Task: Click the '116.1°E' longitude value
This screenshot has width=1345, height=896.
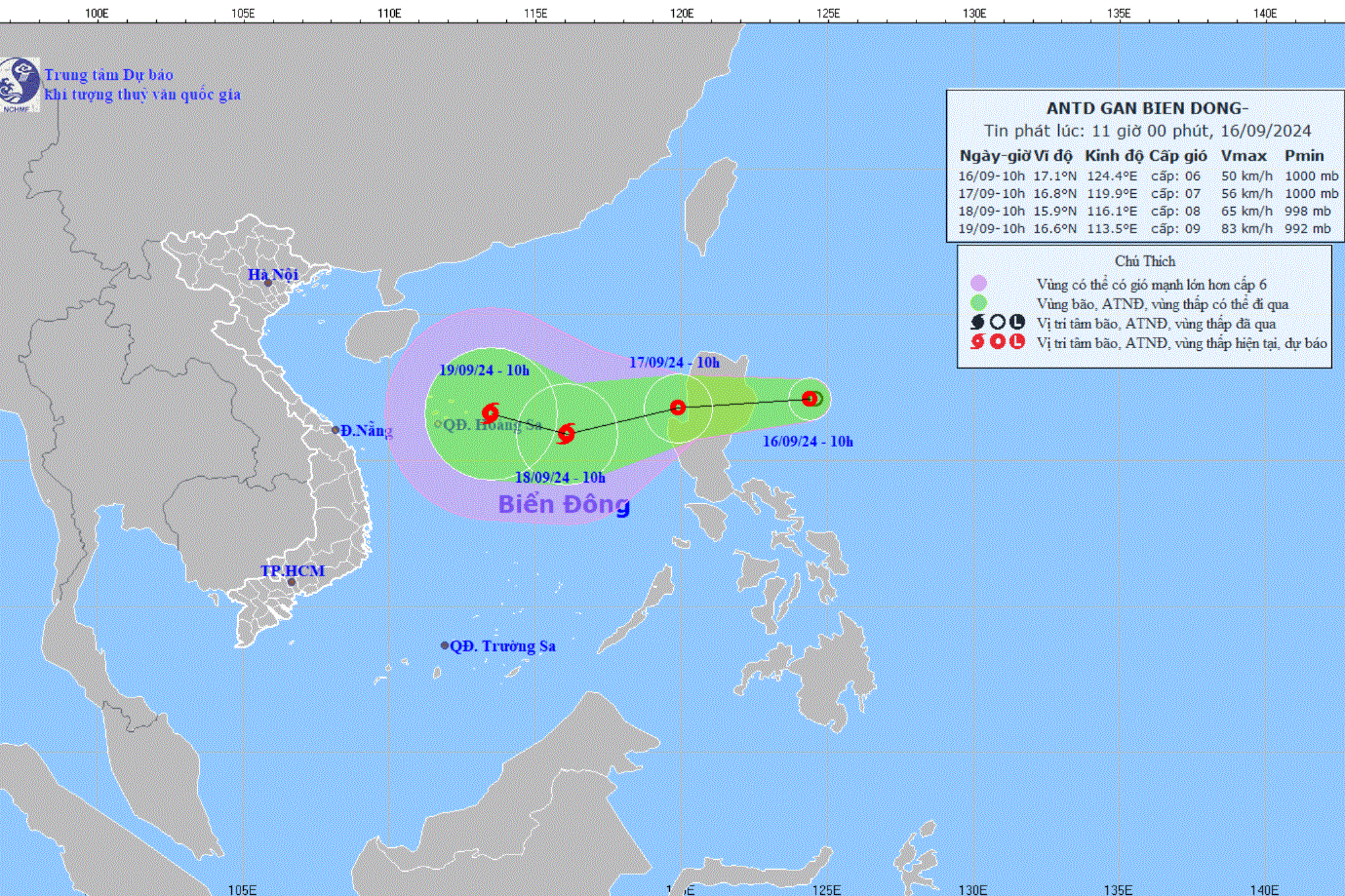Action: pos(1112,212)
